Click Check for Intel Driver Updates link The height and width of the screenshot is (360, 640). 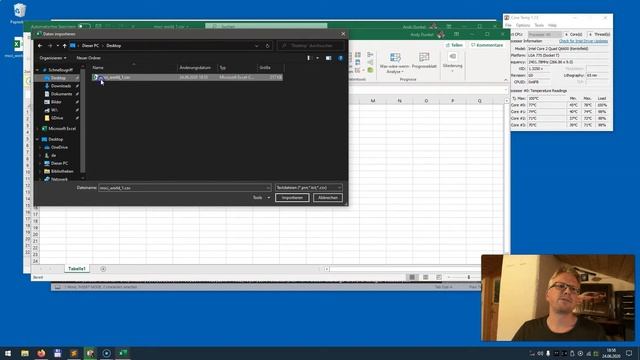(x=583, y=41)
